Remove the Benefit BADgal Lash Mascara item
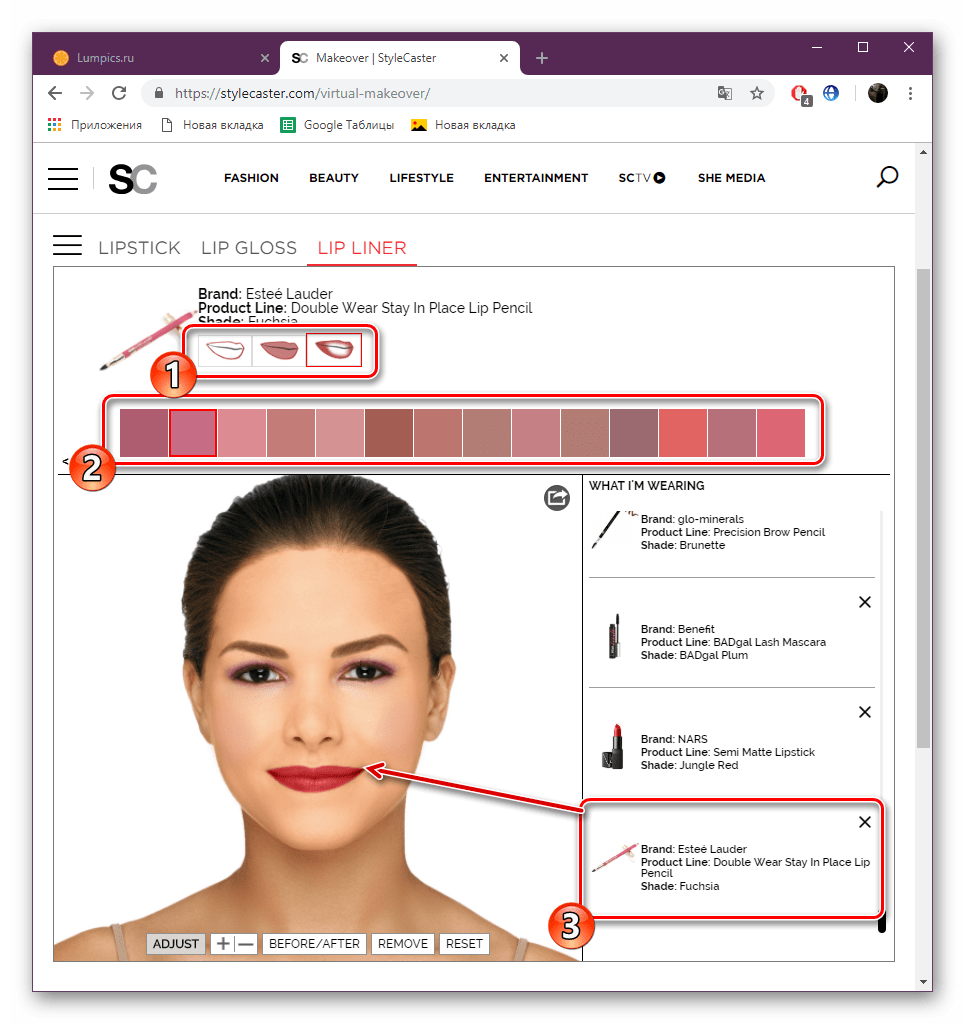965x1024 pixels. (x=865, y=602)
